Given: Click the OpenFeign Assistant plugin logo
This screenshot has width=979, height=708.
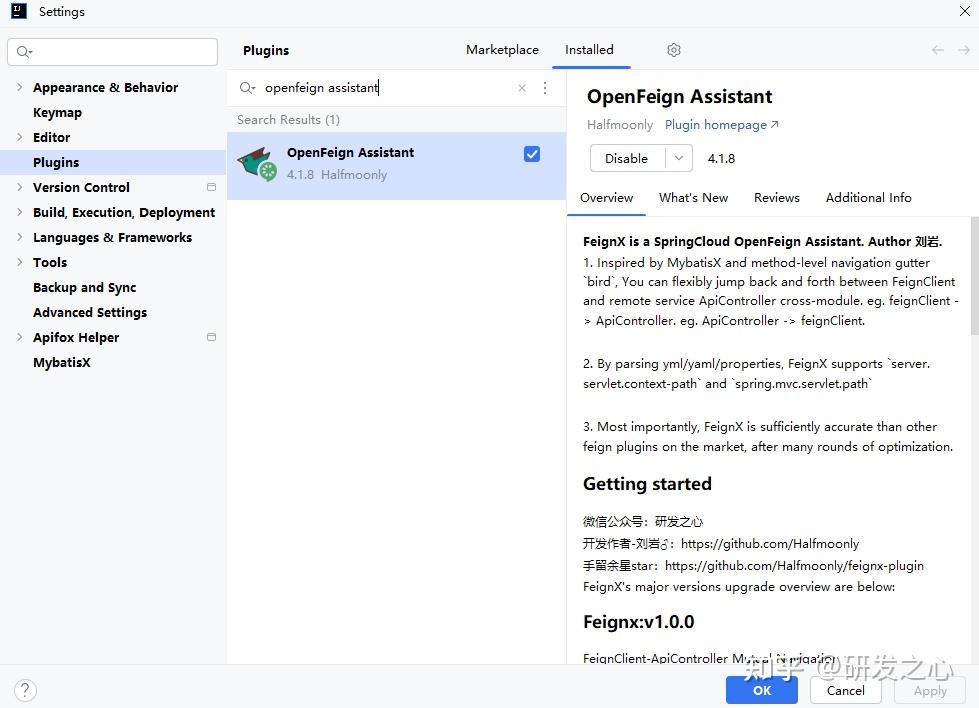Looking at the screenshot, I should click(257, 163).
